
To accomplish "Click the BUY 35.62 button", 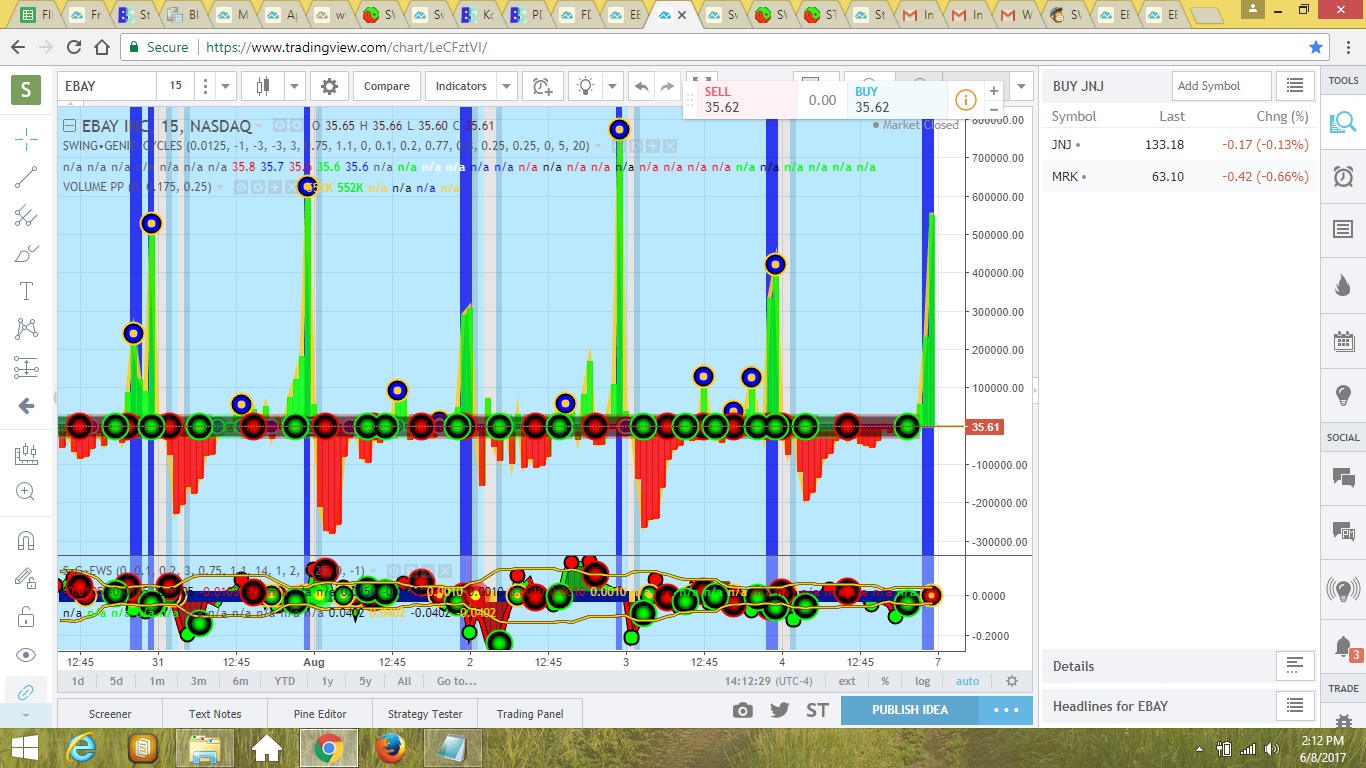I will (897, 99).
